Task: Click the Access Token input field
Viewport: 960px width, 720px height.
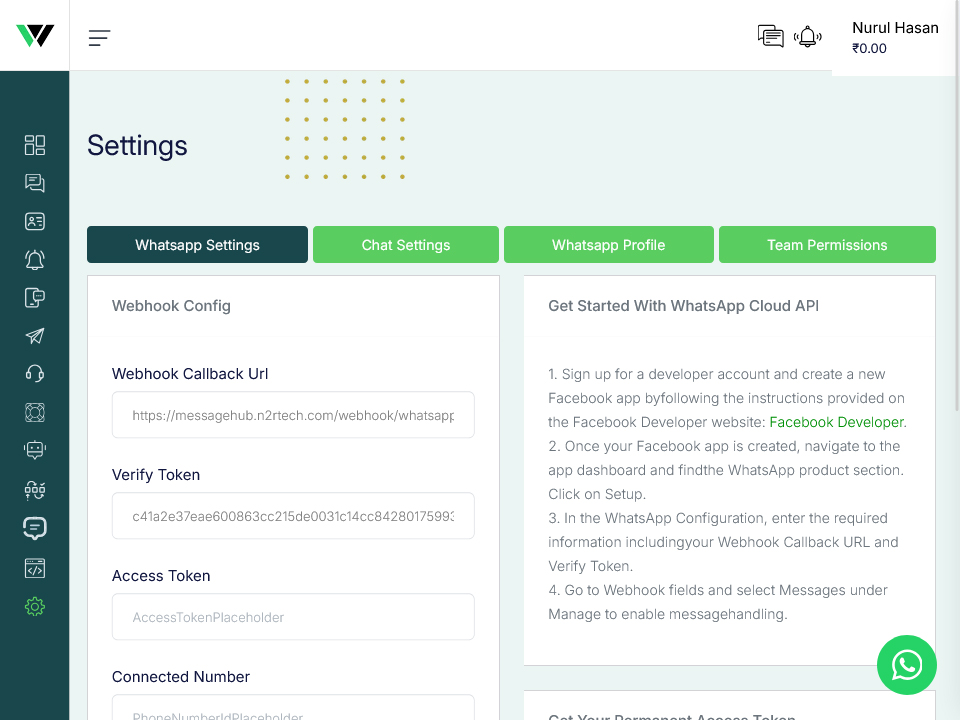Action: [x=293, y=617]
